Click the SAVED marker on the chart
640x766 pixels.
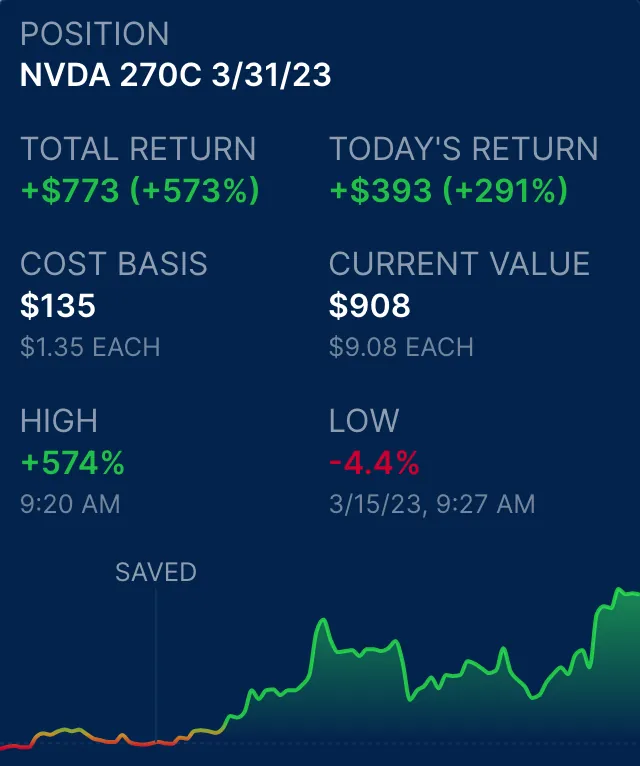156,572
